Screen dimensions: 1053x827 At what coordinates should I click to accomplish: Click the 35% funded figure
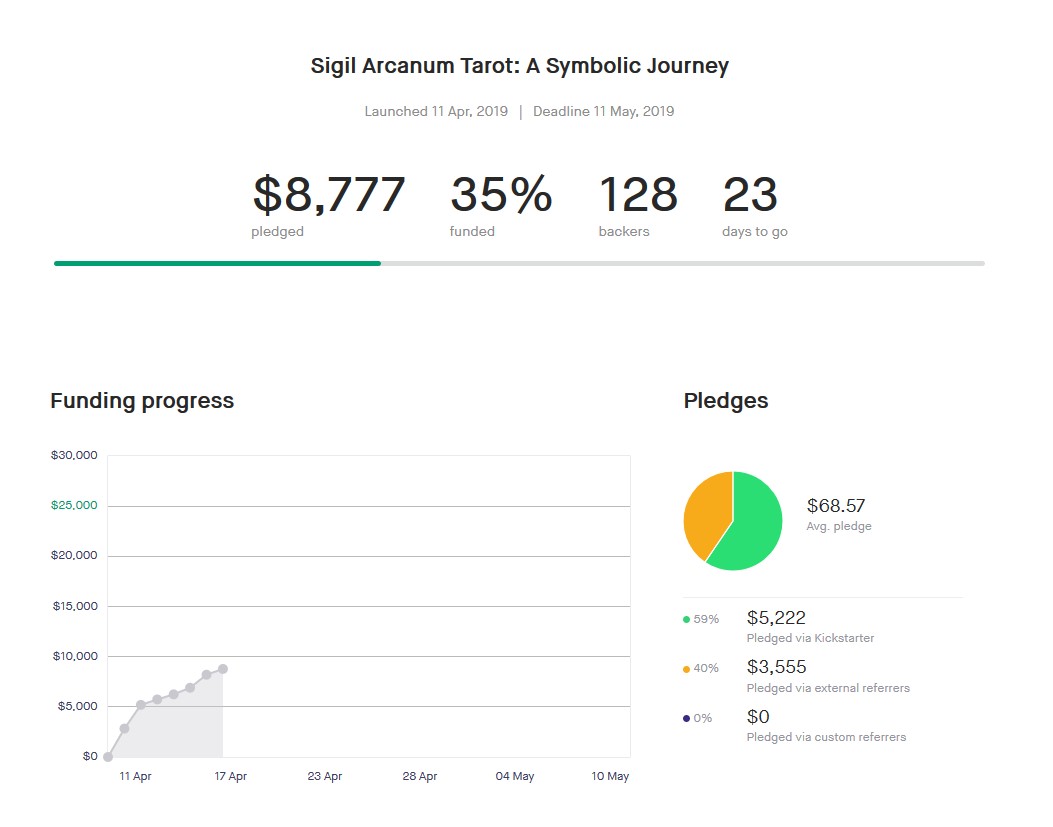(500, 195)
